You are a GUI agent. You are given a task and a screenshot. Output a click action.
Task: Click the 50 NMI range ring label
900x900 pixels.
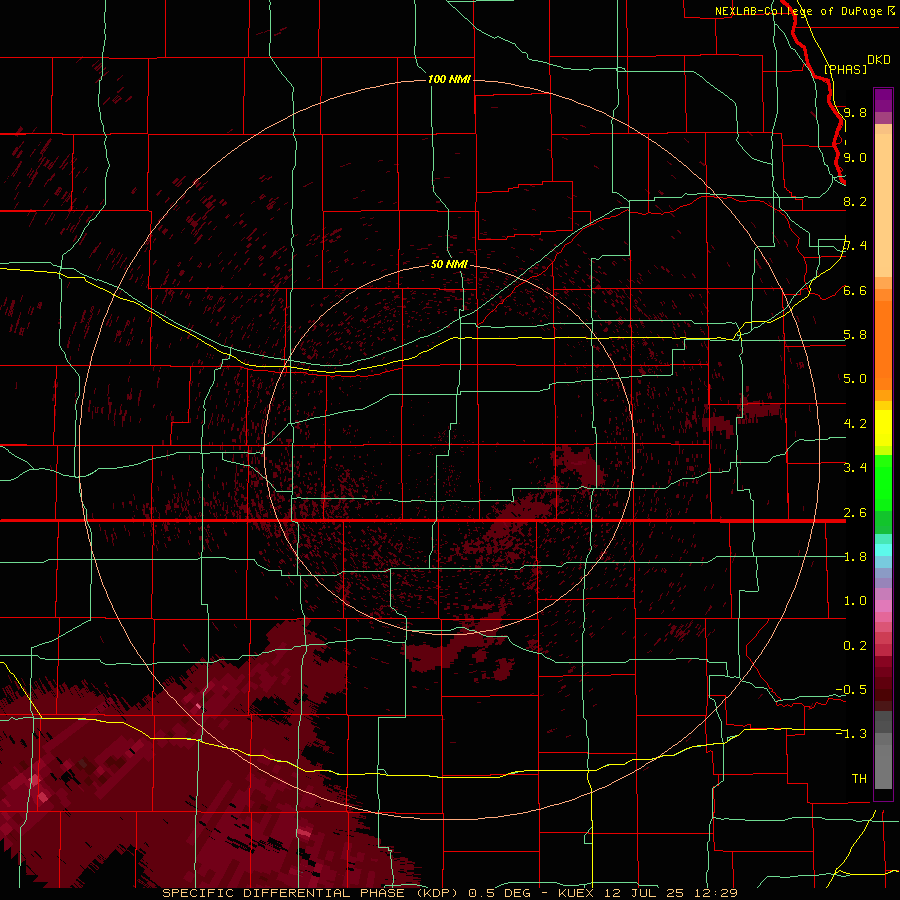point(449,264)
